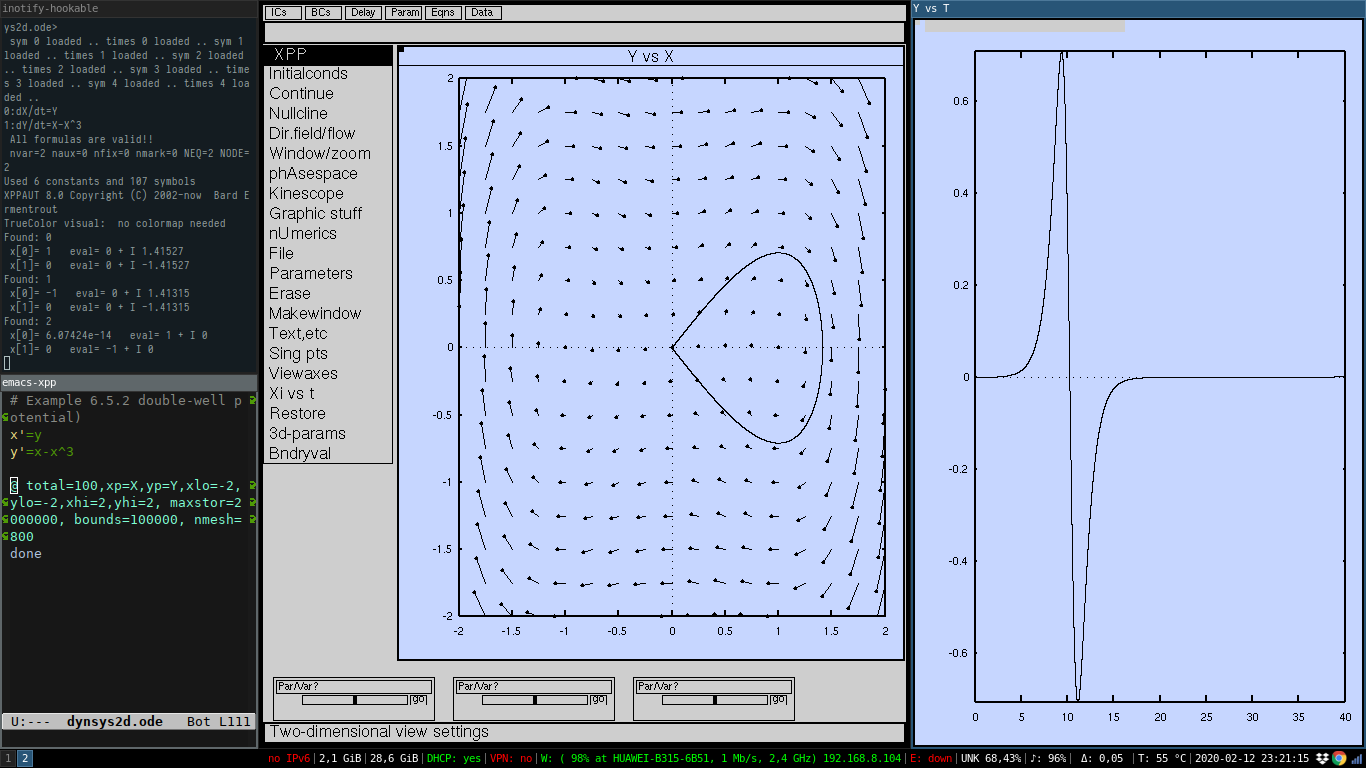Click the middle Par/Var? name field
The width and height of the screenshot is (1366, 768).
pos(534,686)
